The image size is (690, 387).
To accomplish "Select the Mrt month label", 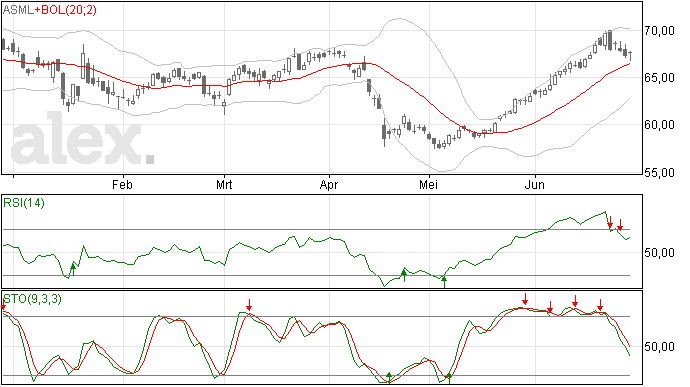I will pos(224,184).
